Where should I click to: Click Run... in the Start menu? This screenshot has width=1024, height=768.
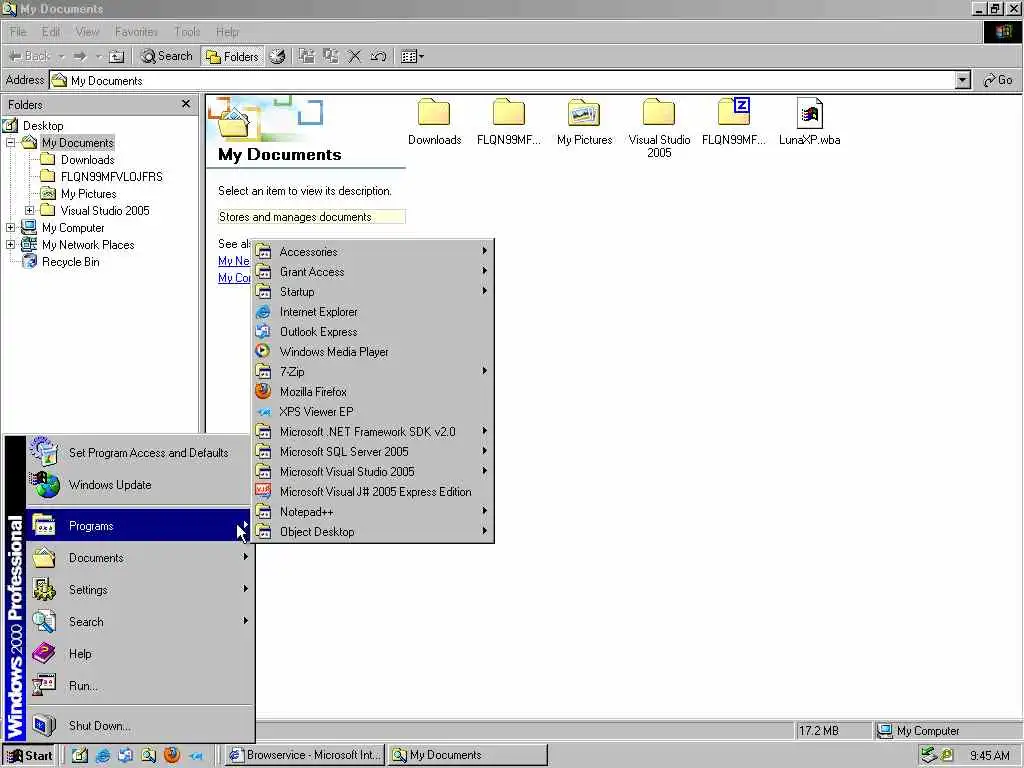click(x=138, y=686)
